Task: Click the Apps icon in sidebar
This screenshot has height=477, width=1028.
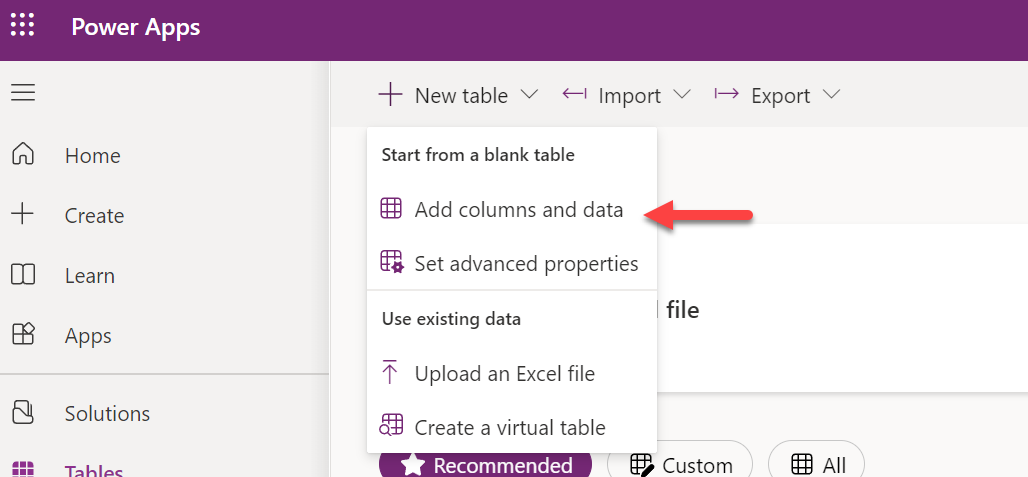Action: pyautogui.click(x=23, y=335)
